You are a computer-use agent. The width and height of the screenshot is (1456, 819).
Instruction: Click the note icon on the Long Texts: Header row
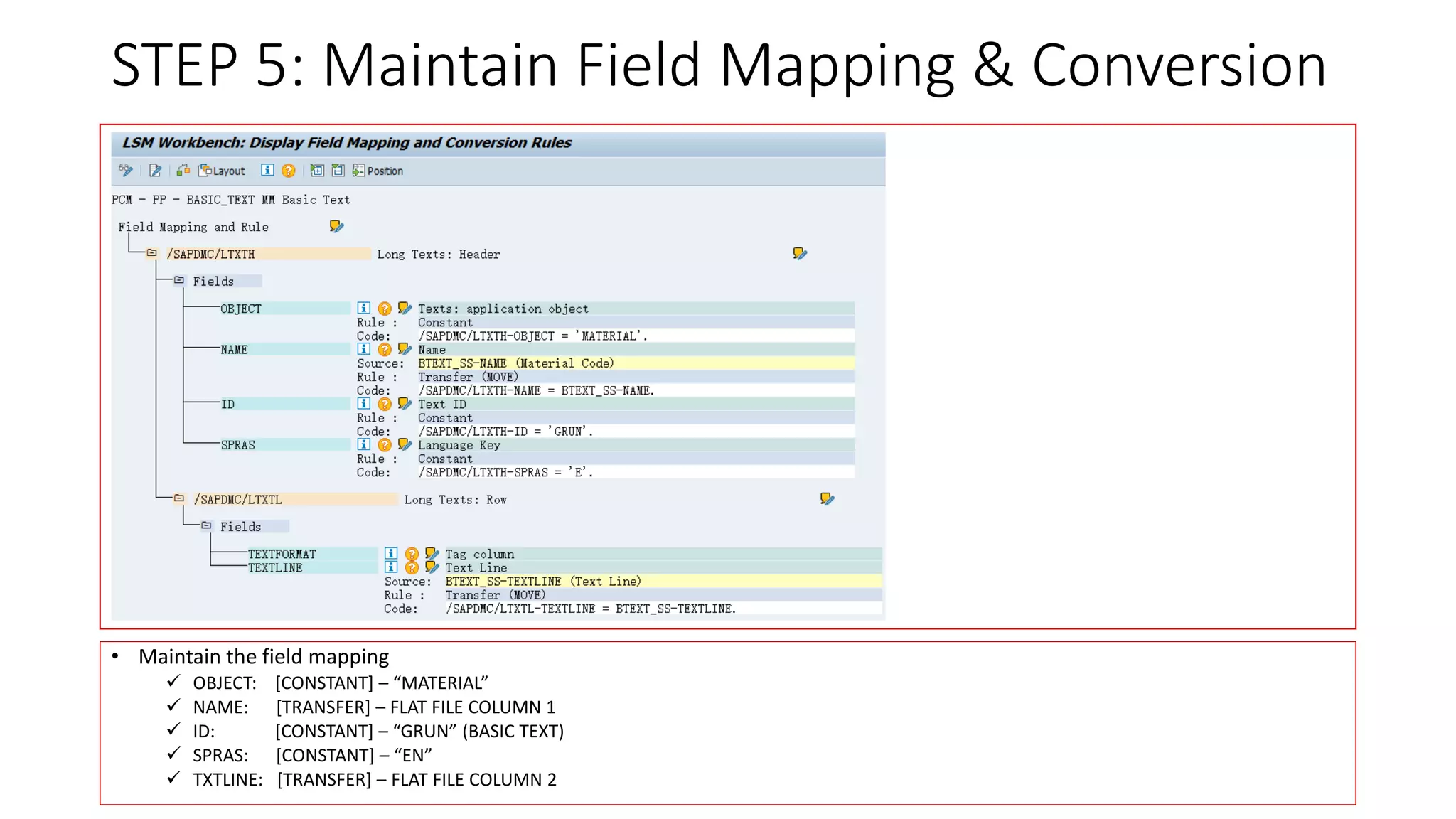click(800, 254)
